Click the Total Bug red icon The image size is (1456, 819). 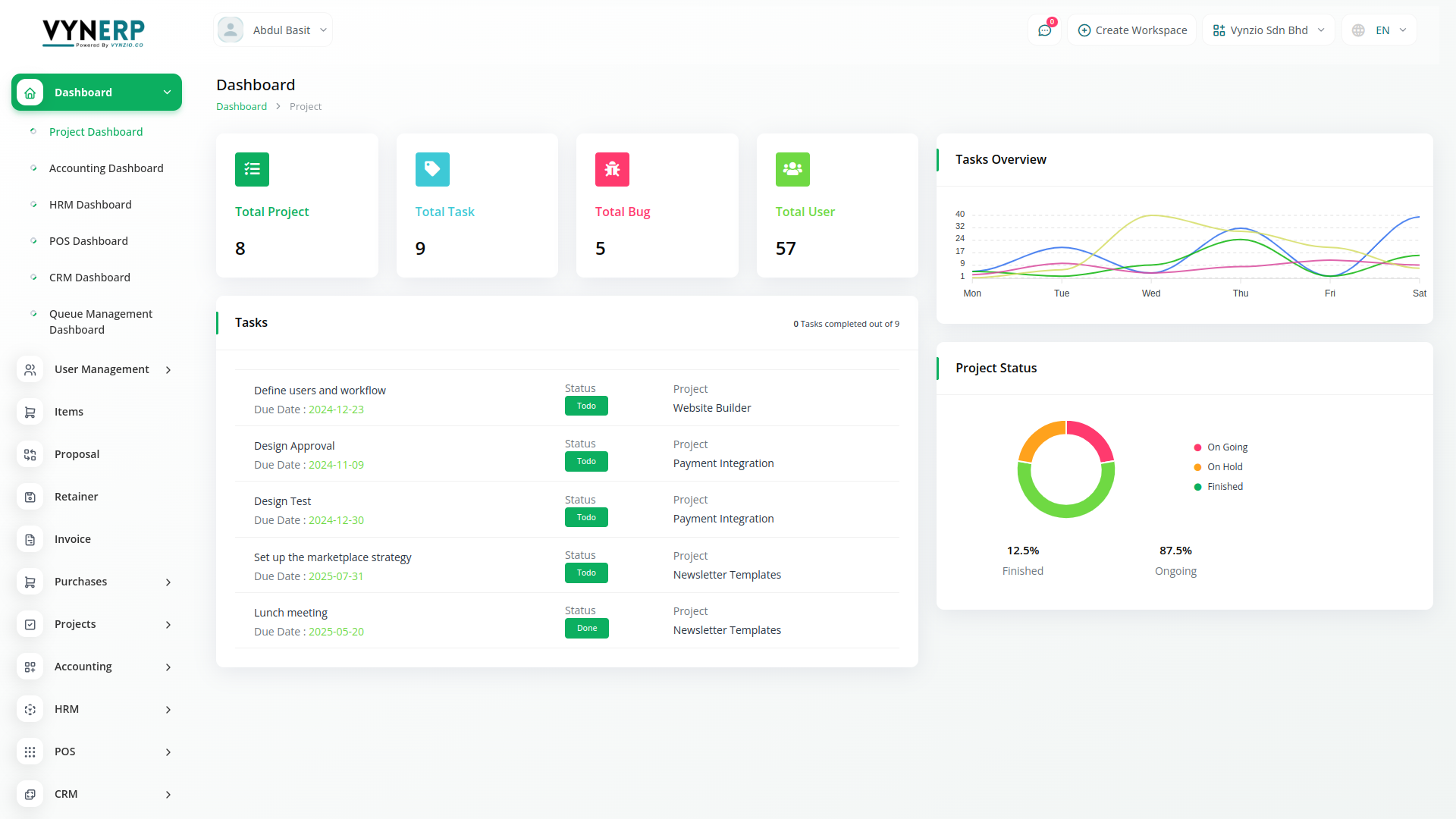tap(612, 169)
